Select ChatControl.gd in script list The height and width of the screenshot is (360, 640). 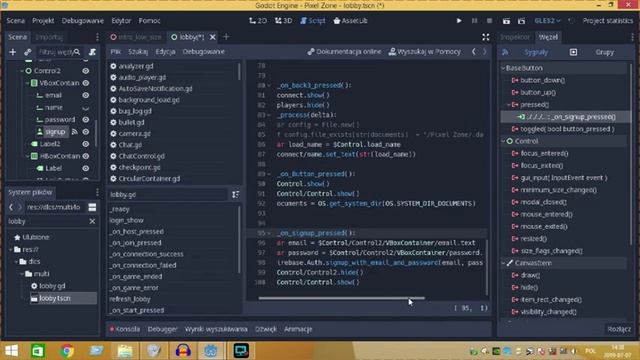pos(141,156)
